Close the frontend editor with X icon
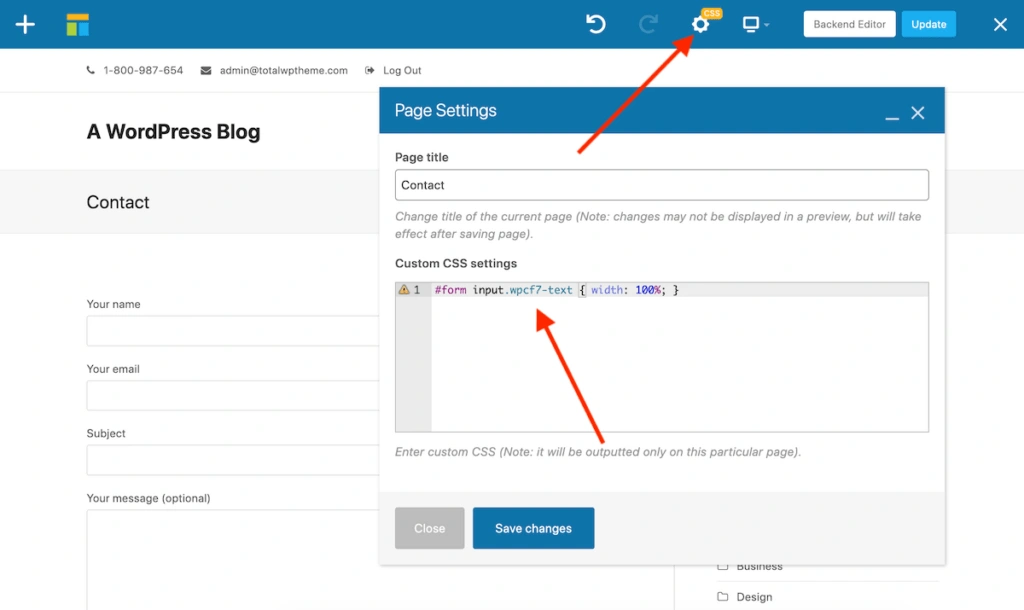The width and height of the screenshot is (1024, 610). coord(1000,24)
